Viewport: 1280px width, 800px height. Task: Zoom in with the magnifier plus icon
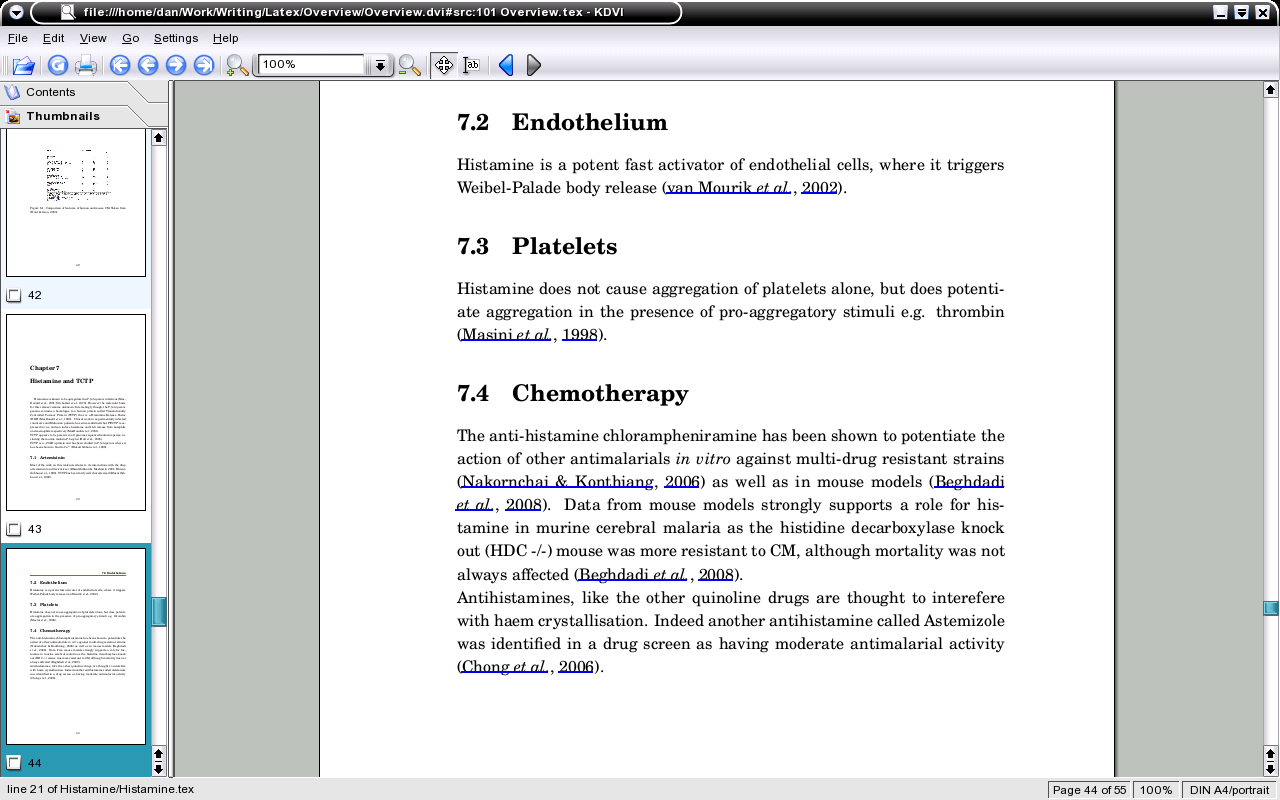[x=237, y=66]
